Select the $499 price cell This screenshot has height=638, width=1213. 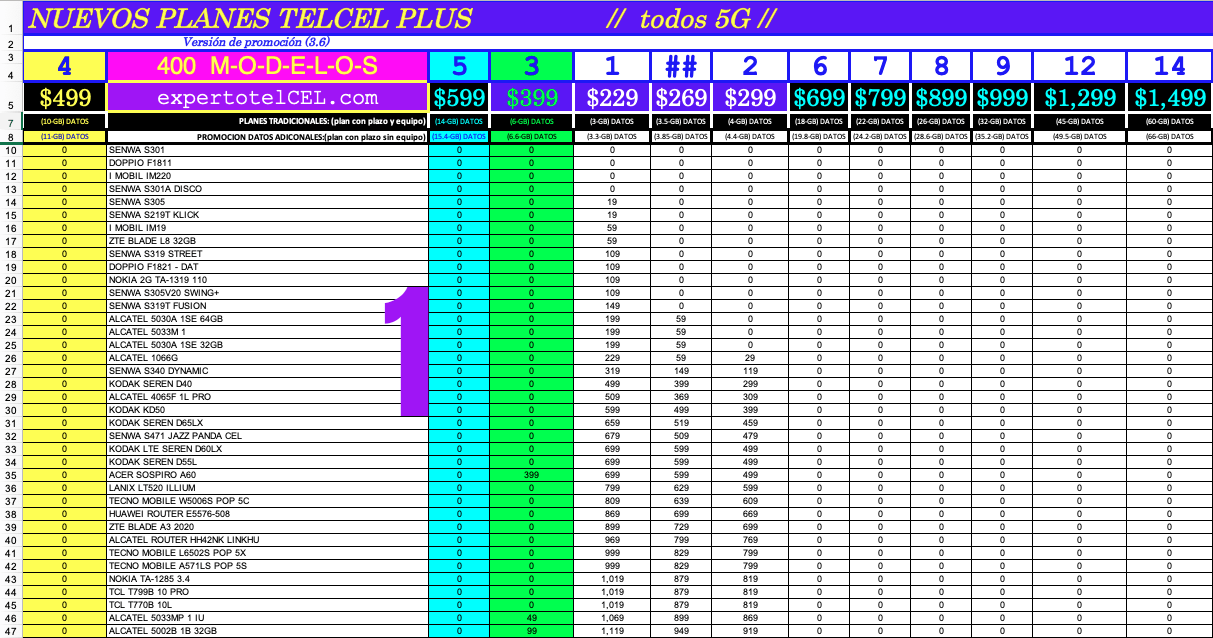[x=64, y=98]
